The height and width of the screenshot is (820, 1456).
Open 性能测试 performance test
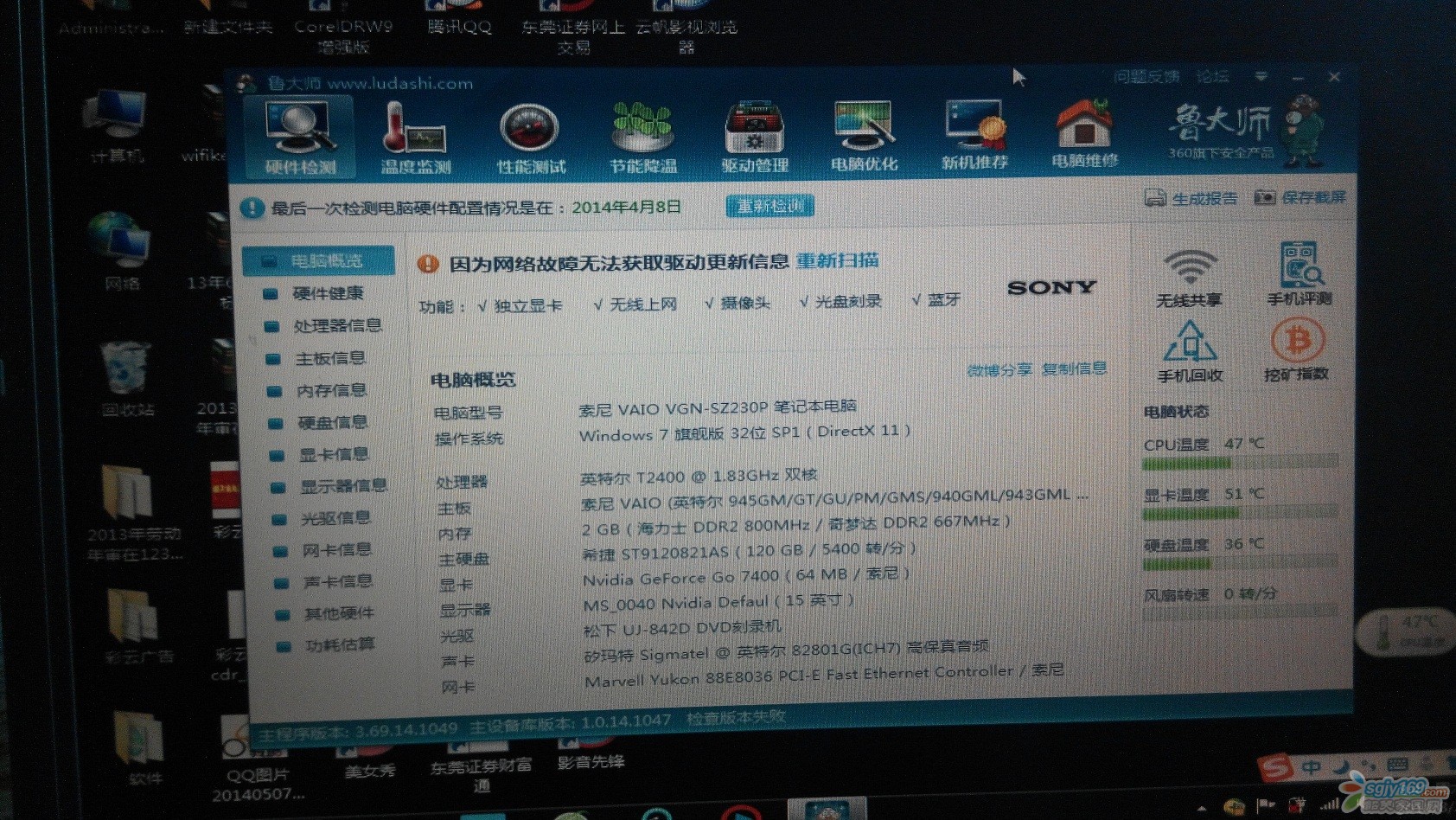click(531, 138)
